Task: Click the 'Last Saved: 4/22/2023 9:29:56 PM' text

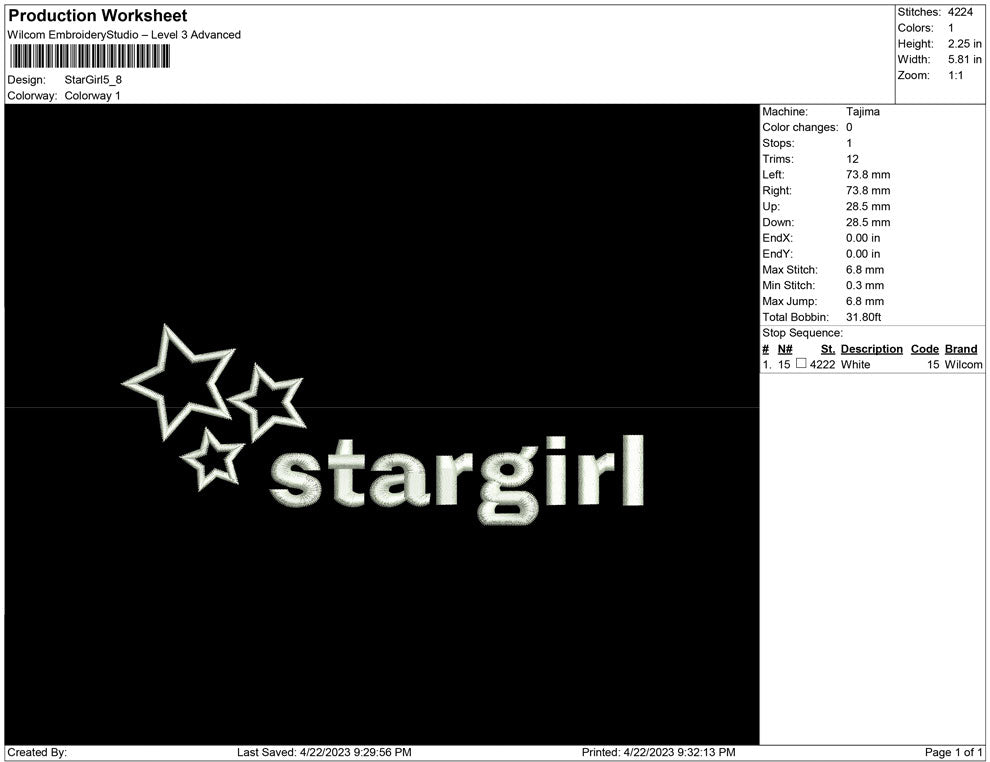Action: point(325,752)
